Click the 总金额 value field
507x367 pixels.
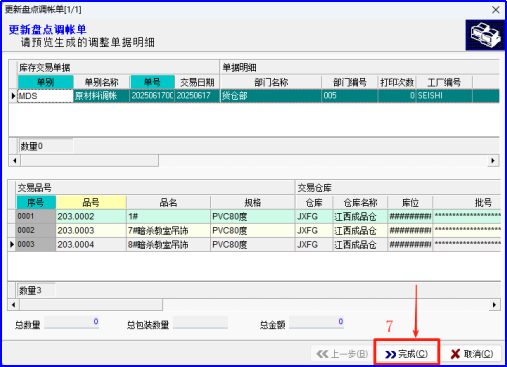coord(316,322)
